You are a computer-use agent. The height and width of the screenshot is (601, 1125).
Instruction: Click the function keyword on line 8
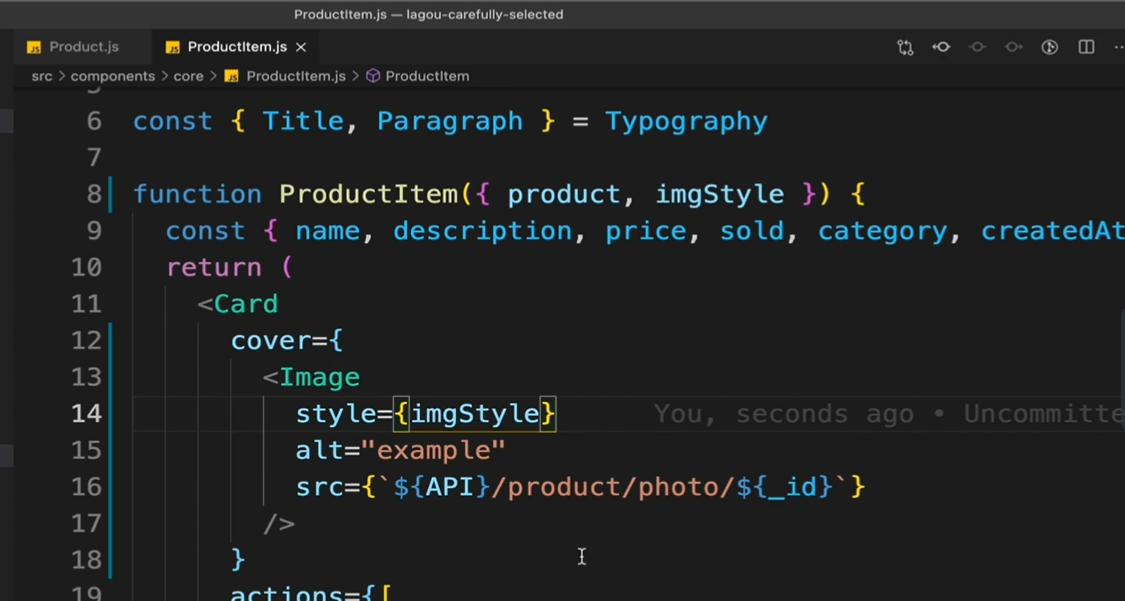[197, 194]
